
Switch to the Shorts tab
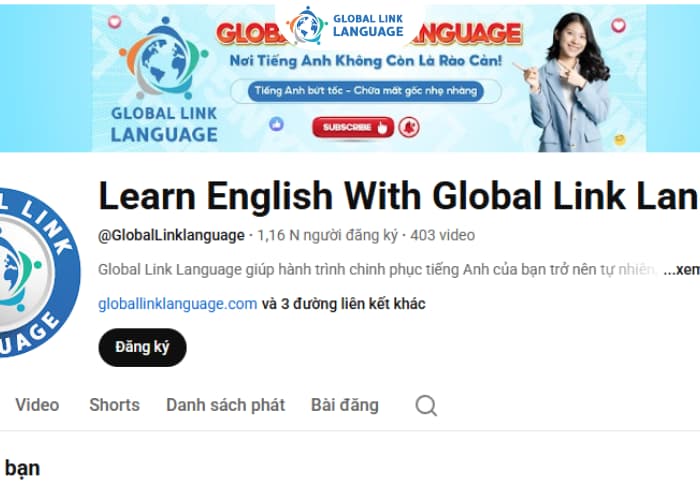point(114,405)
